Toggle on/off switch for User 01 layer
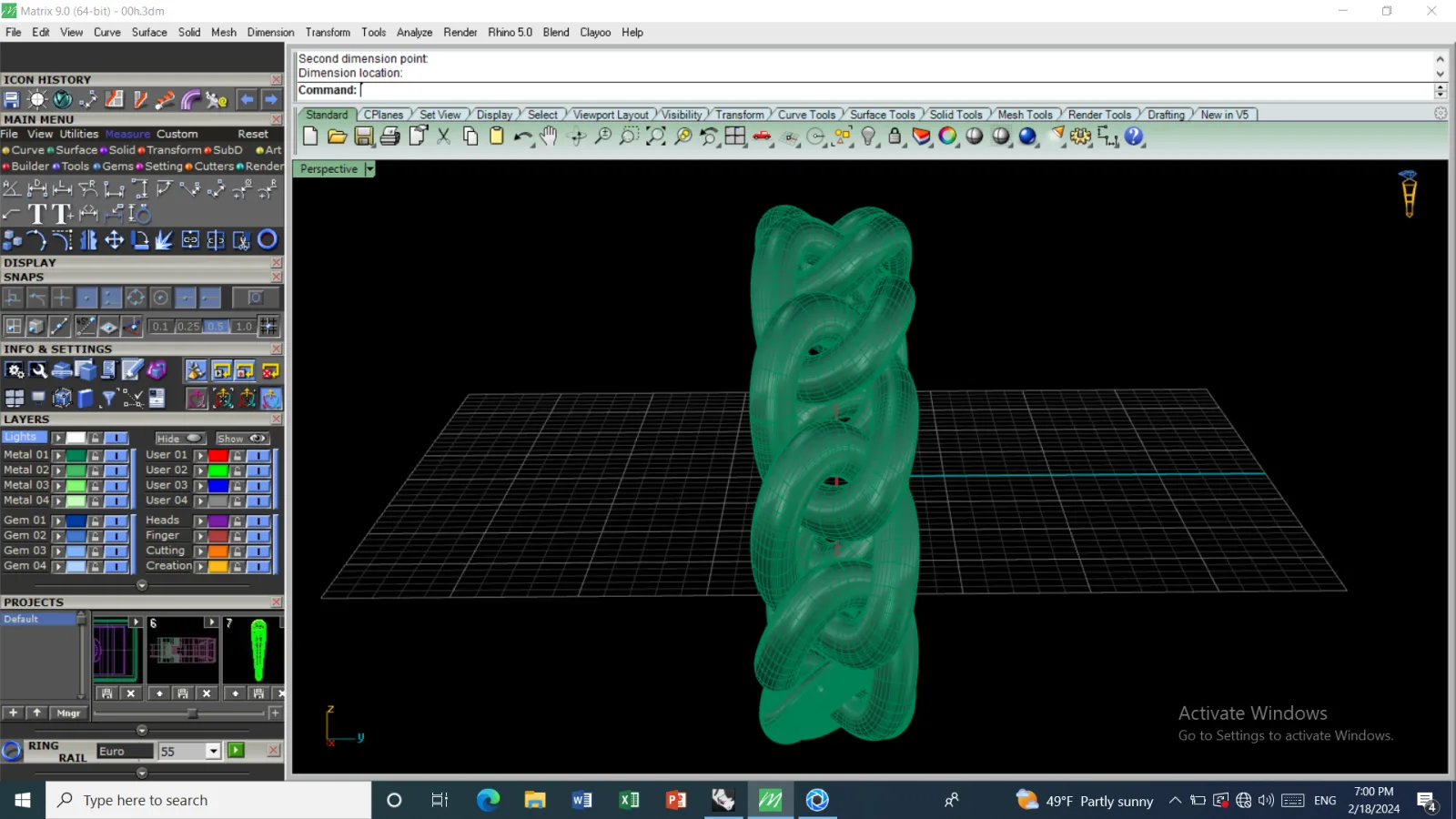1456x819 pixels. [x=258, y=455]
